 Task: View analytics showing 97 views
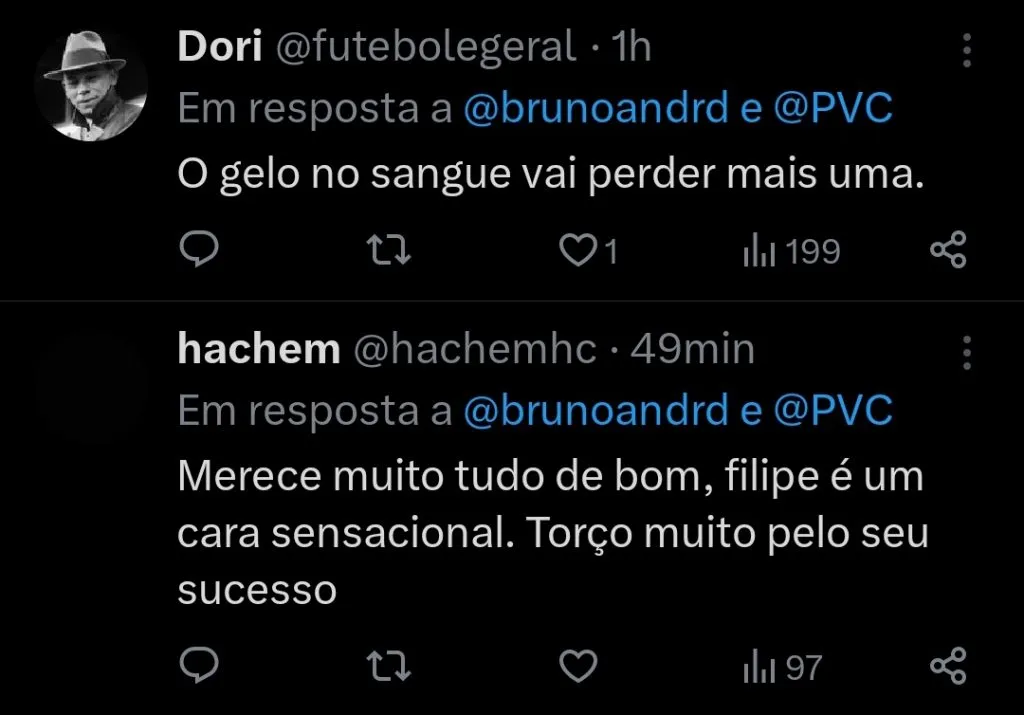pos(783,667)
